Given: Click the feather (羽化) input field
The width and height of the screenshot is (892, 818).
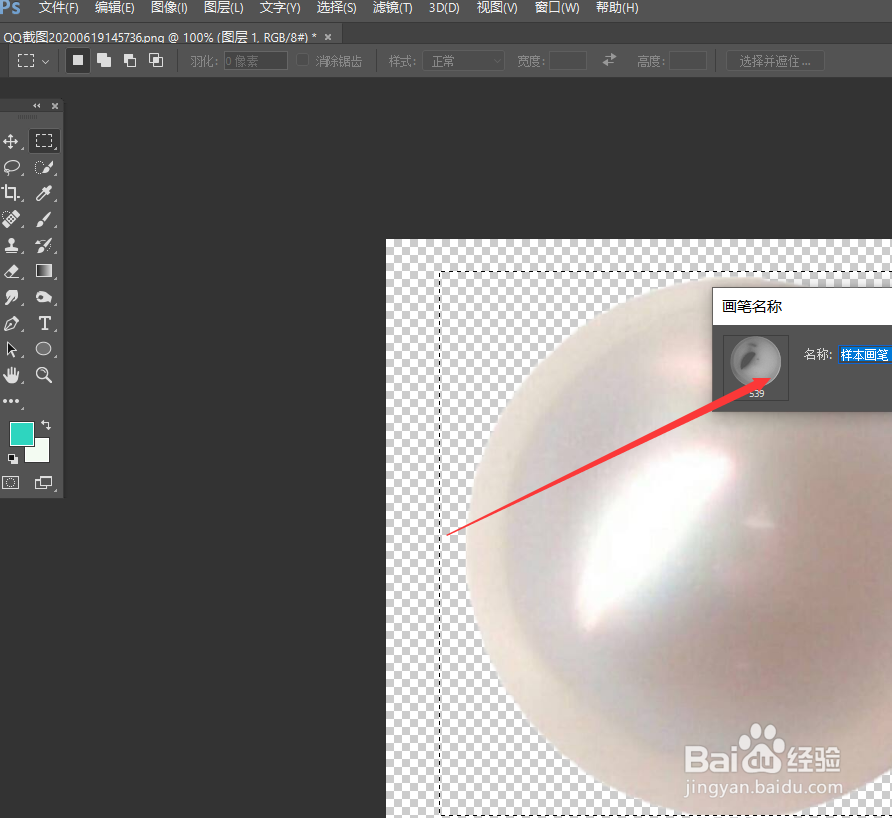Looking at the screenshot, I should point(255,61).
